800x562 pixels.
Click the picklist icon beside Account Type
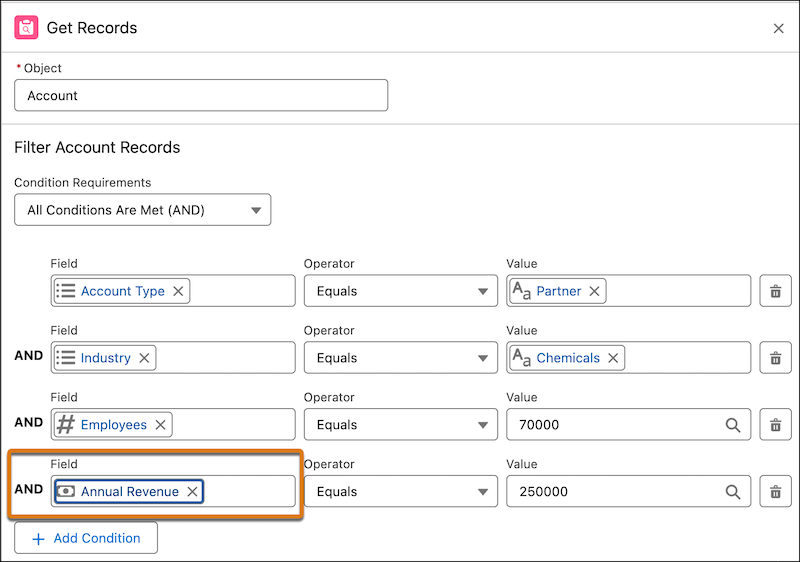tap(66, 291)
